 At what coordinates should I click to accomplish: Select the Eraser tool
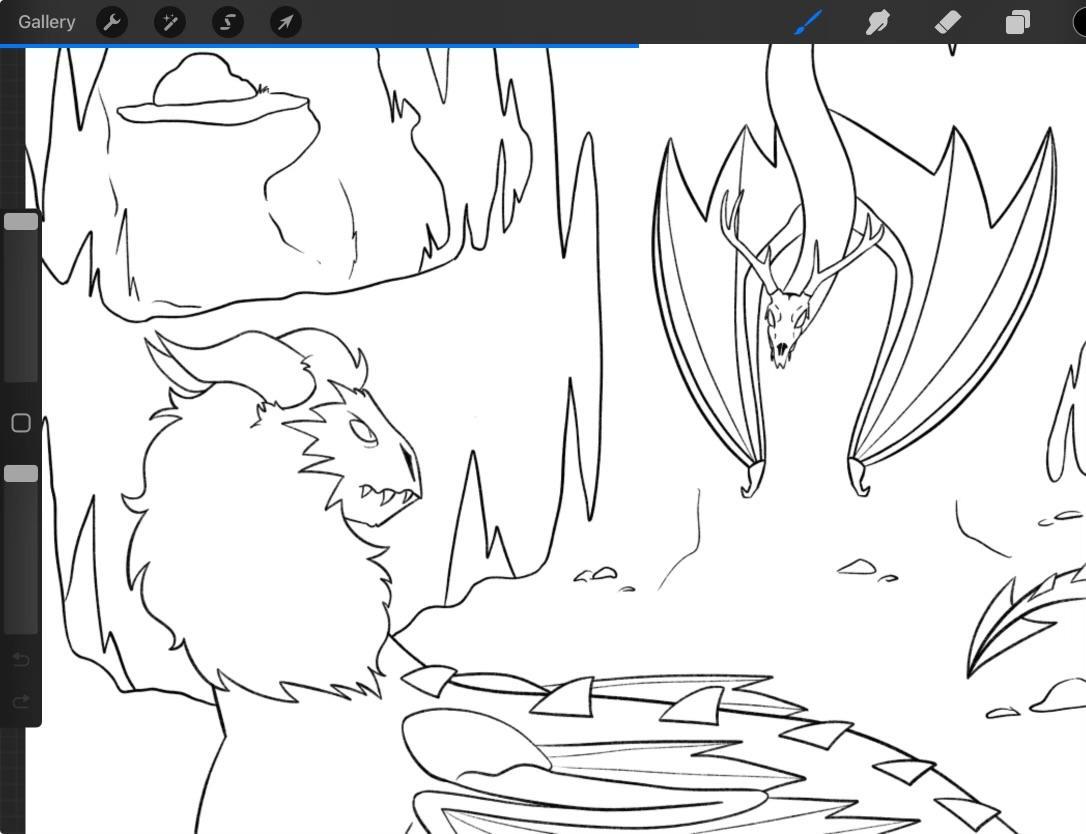(947, 22)
